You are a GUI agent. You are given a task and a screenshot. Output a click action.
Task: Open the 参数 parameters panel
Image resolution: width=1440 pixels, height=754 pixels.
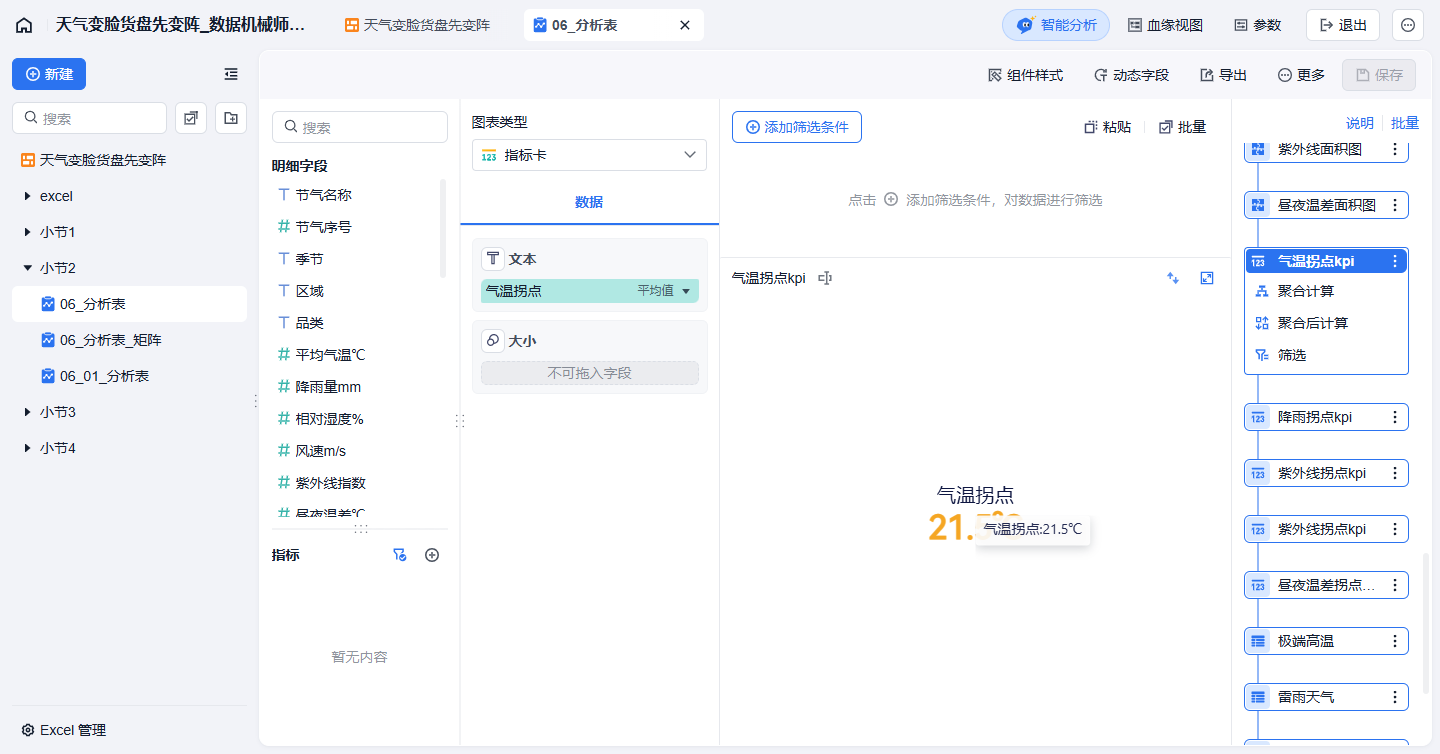(x=1257, y=25)
